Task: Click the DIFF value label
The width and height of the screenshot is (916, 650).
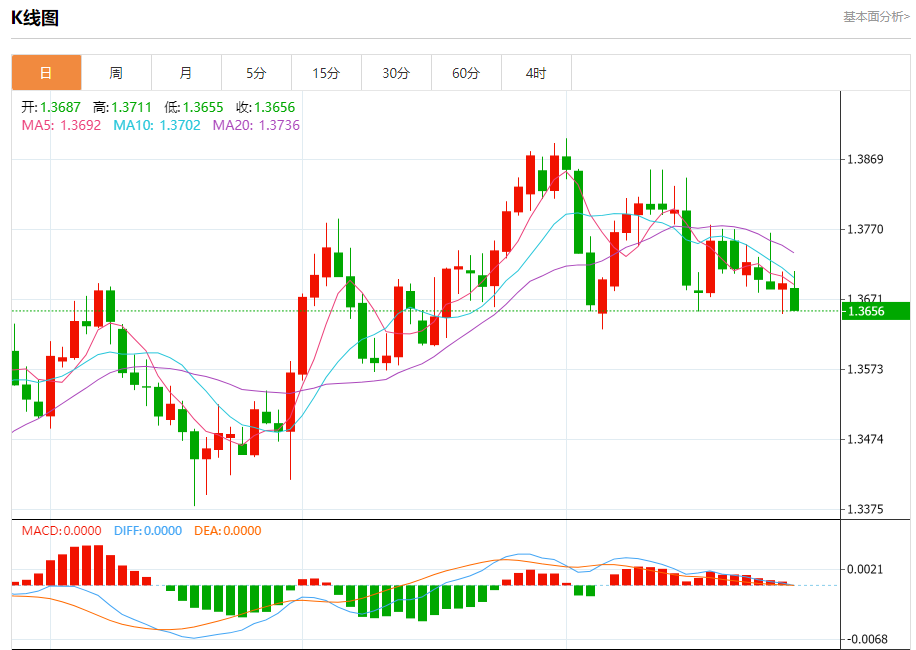Action: (148, 531)
